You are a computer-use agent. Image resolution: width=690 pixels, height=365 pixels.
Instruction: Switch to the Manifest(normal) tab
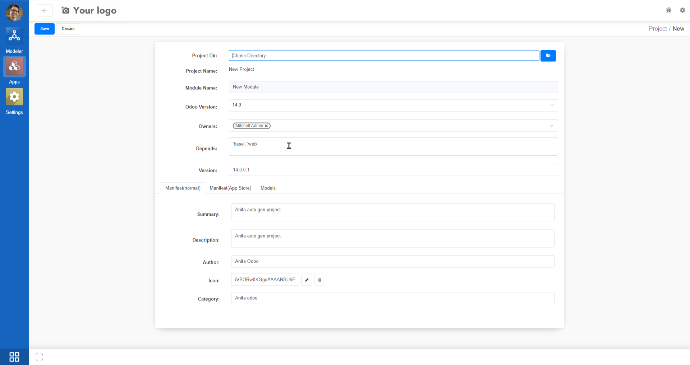pos(183,188)
